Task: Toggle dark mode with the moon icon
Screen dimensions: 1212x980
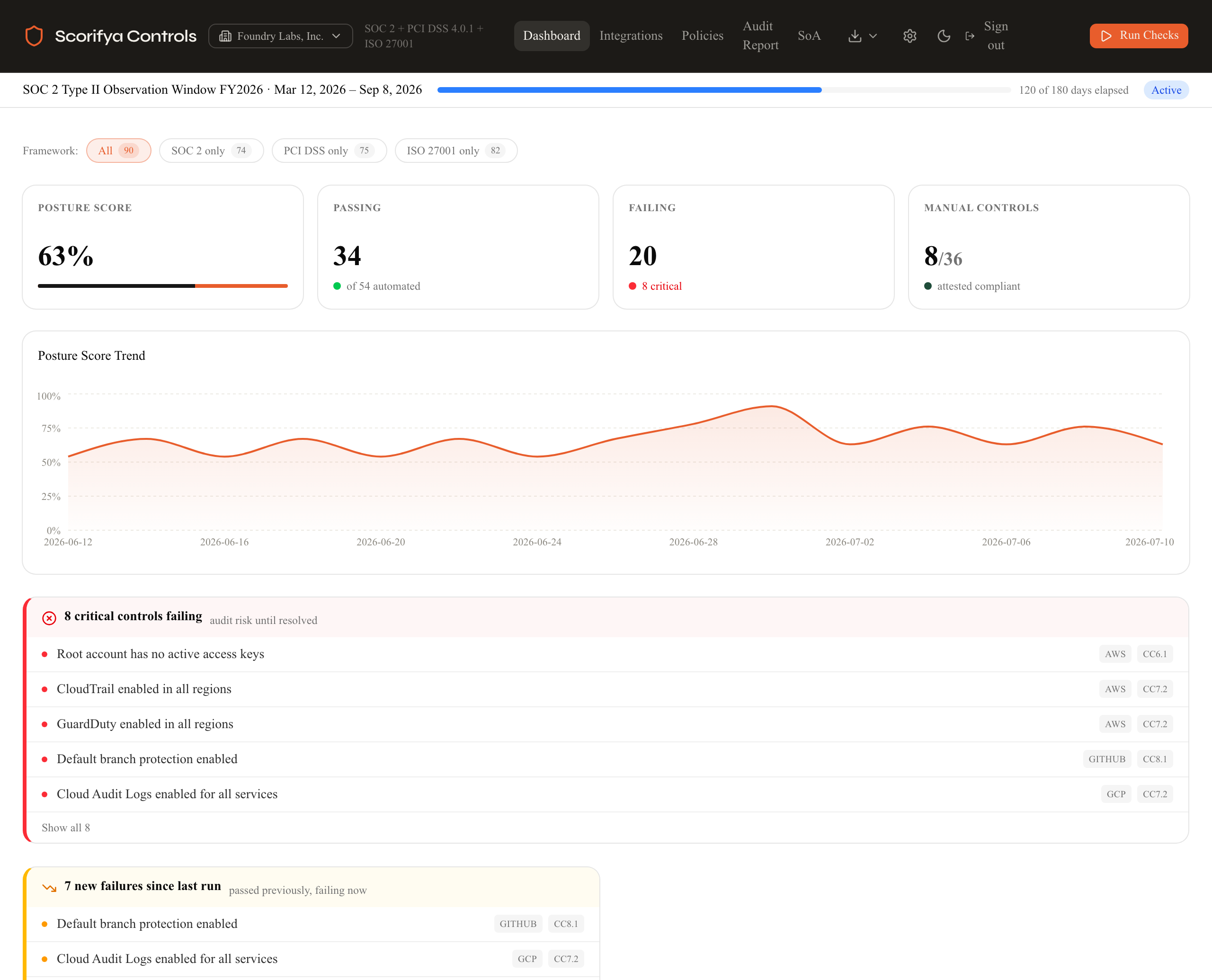Action: coord(943,36)
